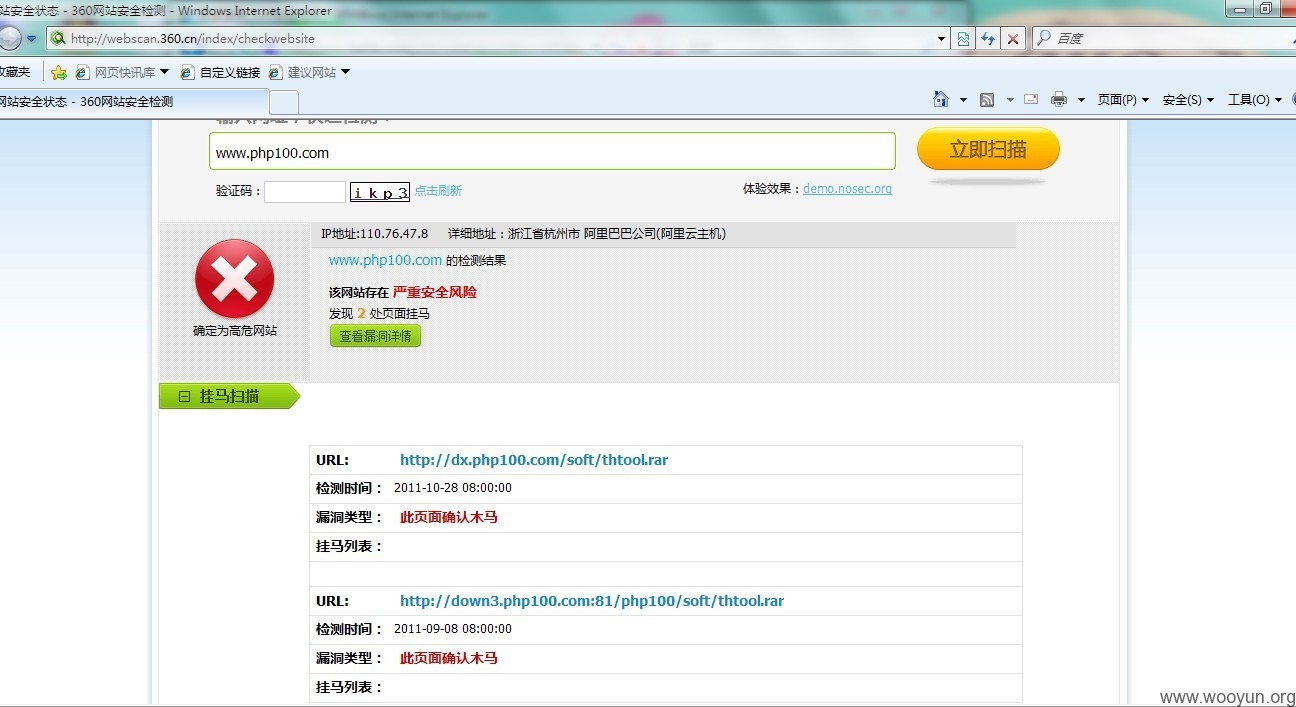This screenshot has width=1296, height=707.
Task: Open the recent pages dropdown arrow
Action: tap(32, 39)
